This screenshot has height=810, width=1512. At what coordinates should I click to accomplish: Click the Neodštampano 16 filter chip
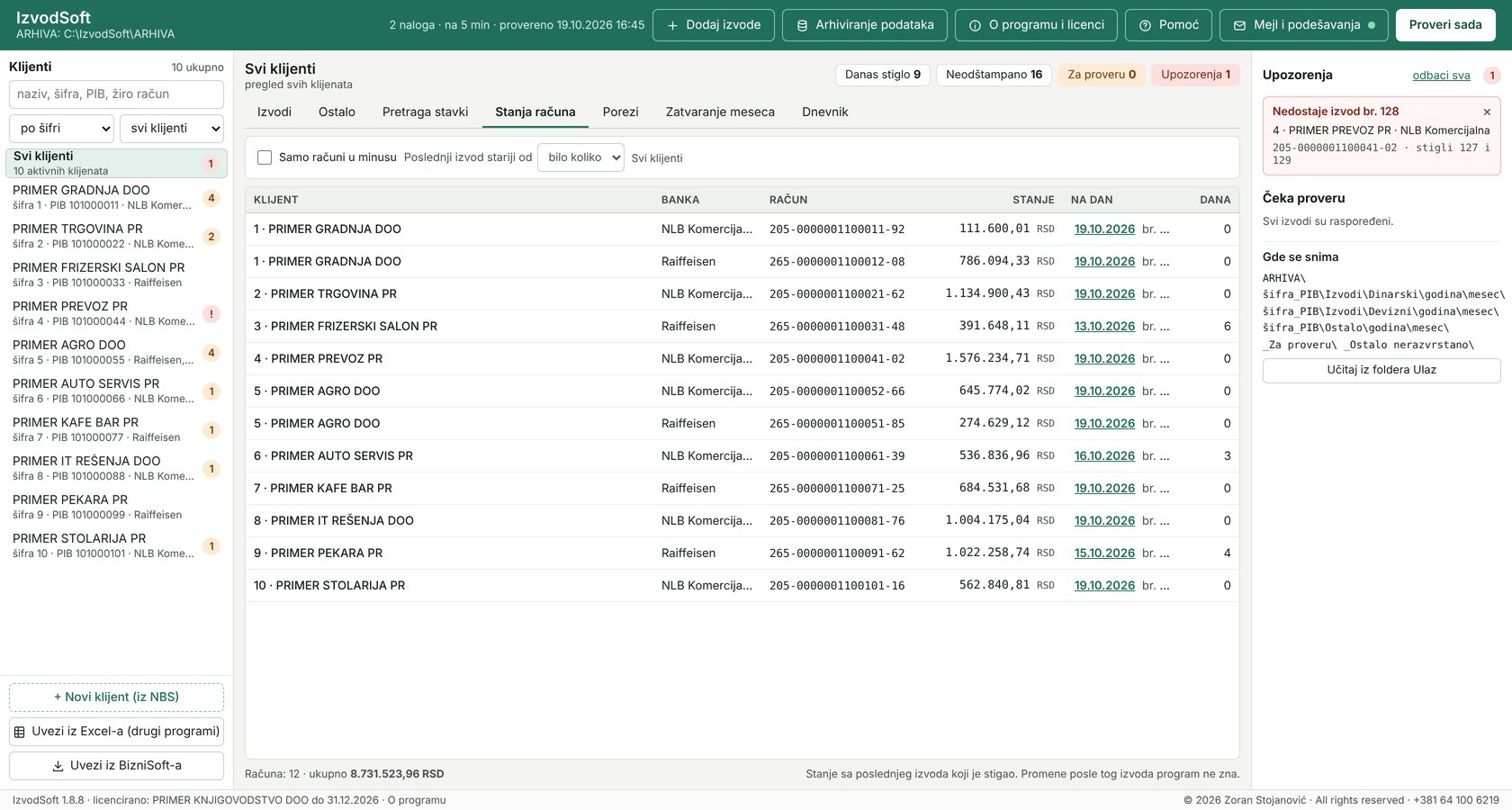coord(994,75)
